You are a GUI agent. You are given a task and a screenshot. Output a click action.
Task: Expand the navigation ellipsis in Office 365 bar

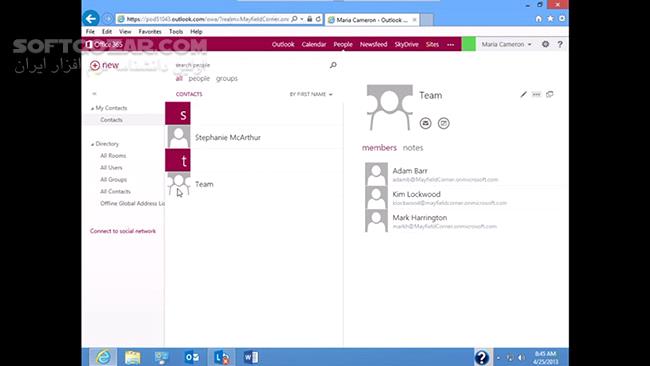pyautogui.click(x=451, y=44)
